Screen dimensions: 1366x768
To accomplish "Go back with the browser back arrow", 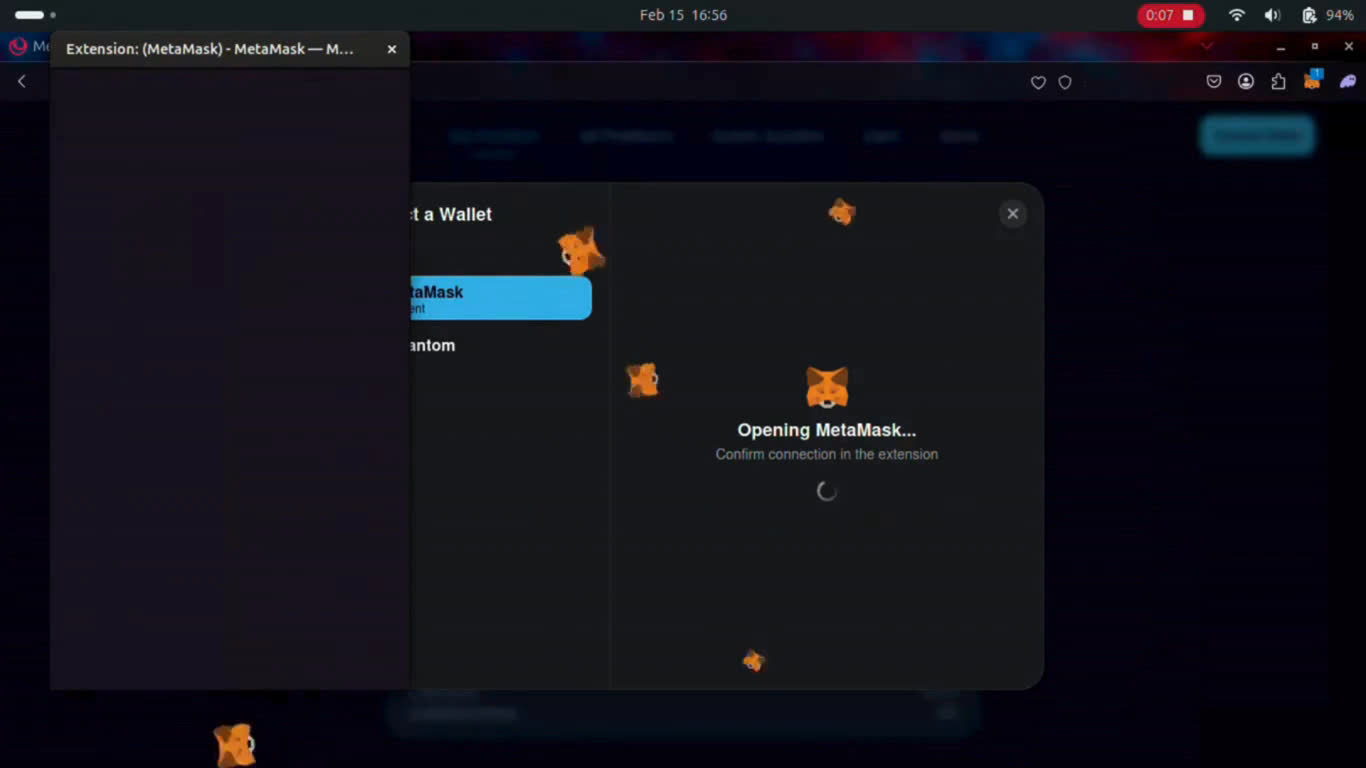I will click(22, 81).
